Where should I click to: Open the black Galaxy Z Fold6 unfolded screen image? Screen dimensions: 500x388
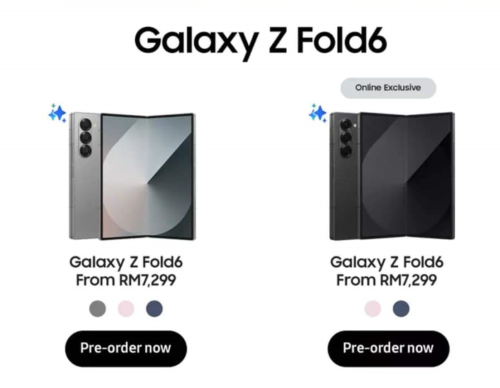(407, 176)
